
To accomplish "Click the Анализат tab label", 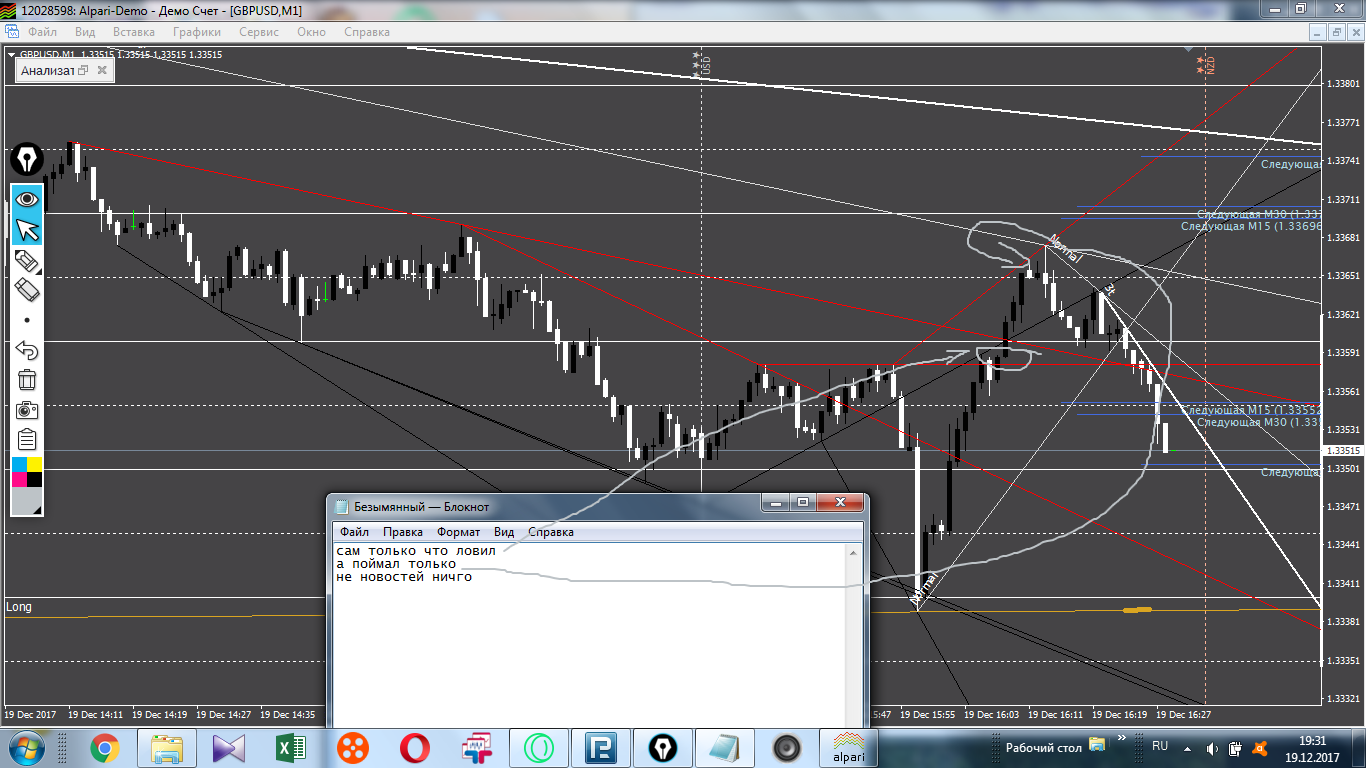I will (47, 70).
